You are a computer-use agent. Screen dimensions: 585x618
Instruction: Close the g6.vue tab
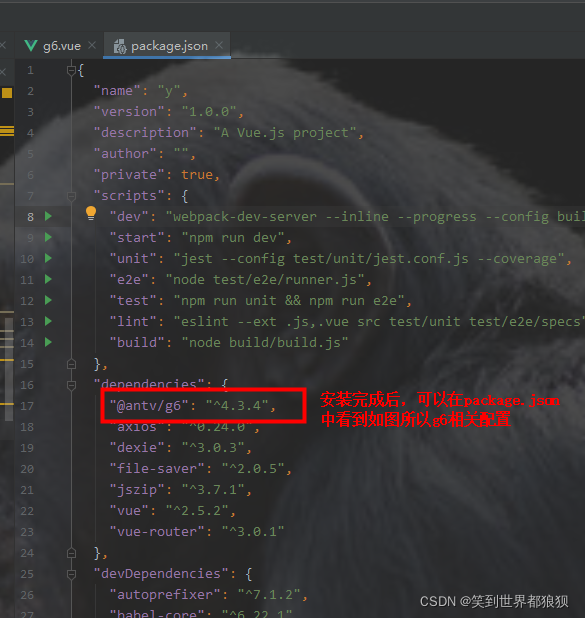point(92,45)
